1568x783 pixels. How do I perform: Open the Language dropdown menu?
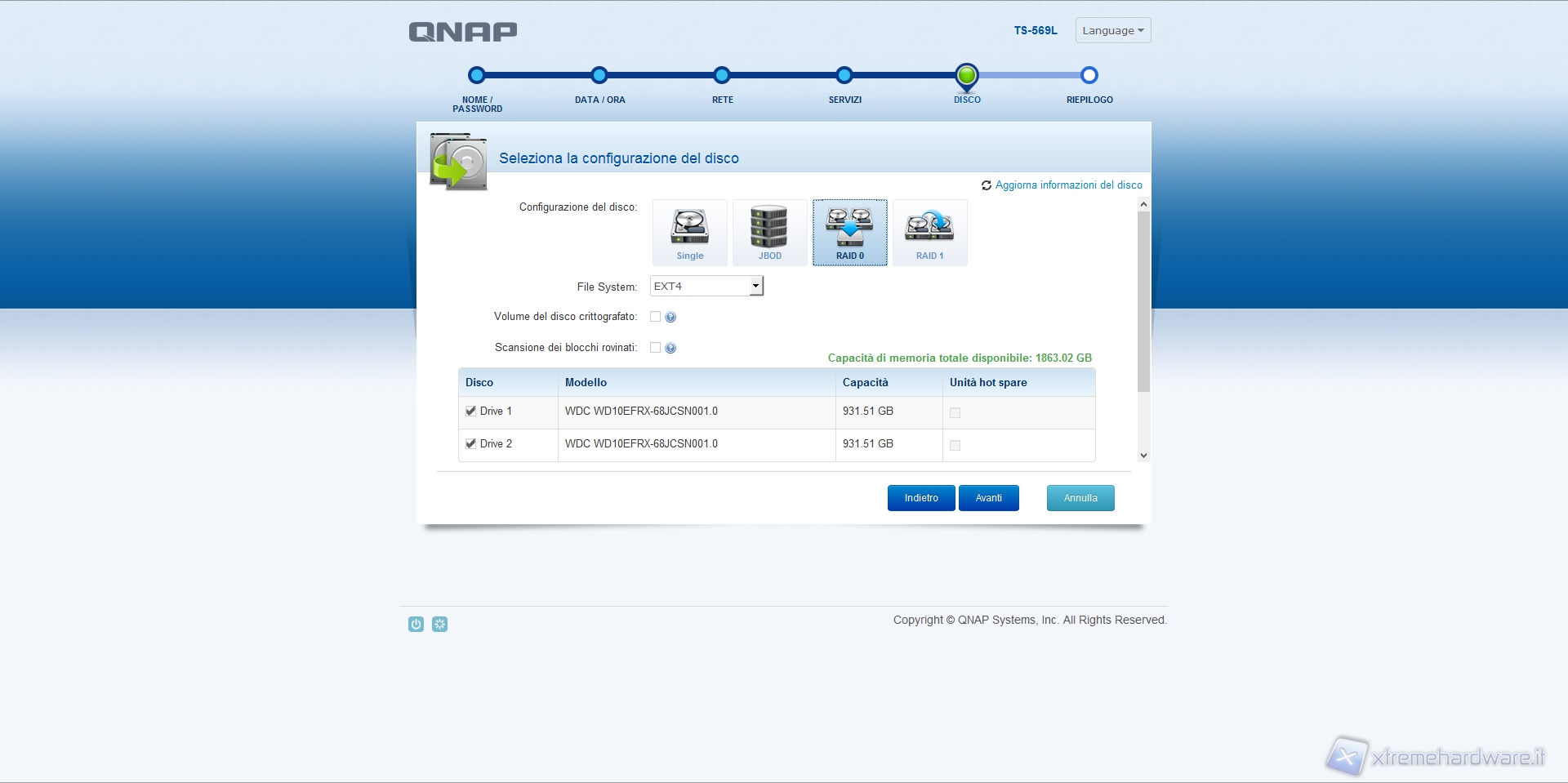pyautogui.click(x=1112, y=31)
